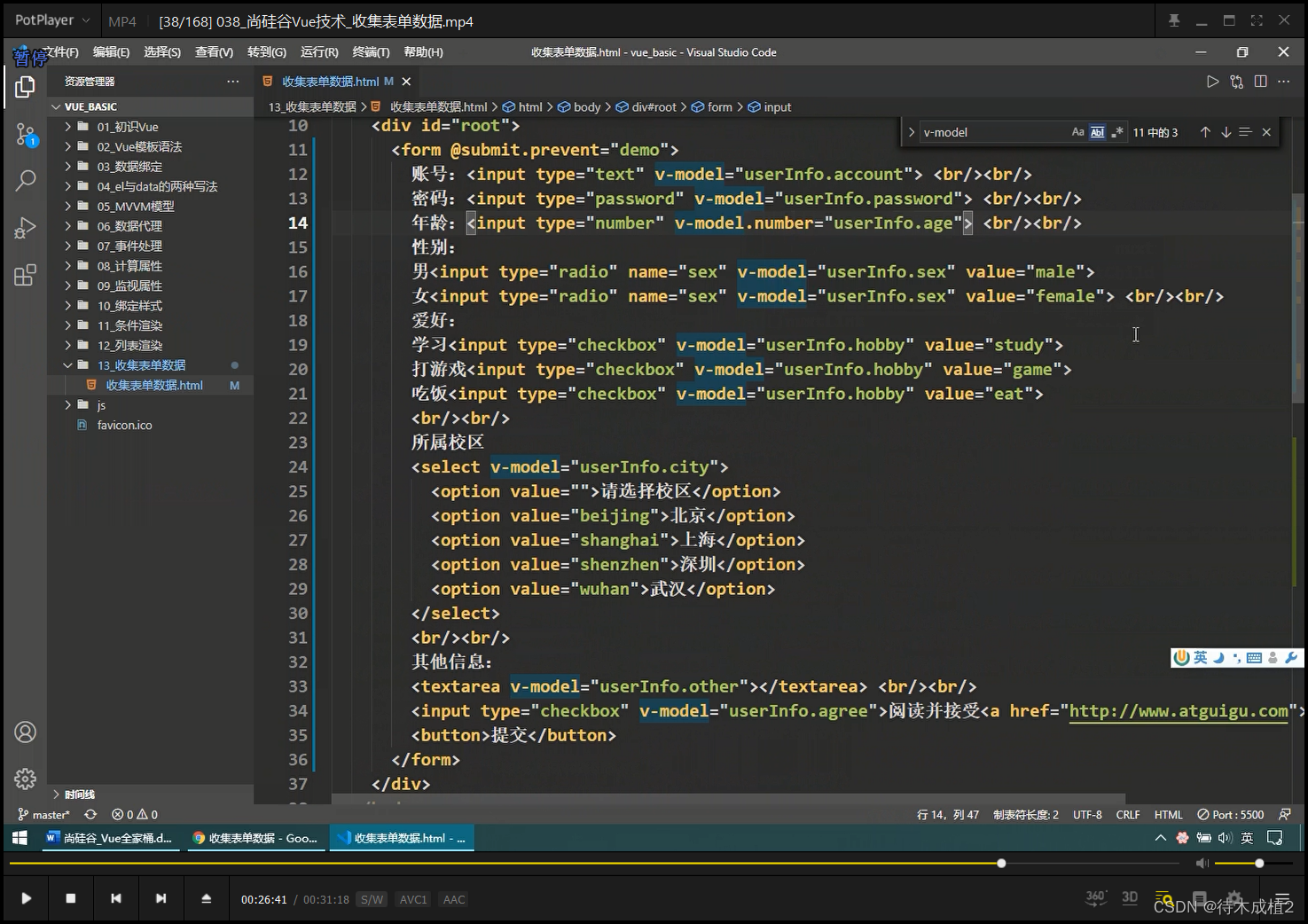
Task: Toggle Find in Selection icon
Action: (1245, 132)
